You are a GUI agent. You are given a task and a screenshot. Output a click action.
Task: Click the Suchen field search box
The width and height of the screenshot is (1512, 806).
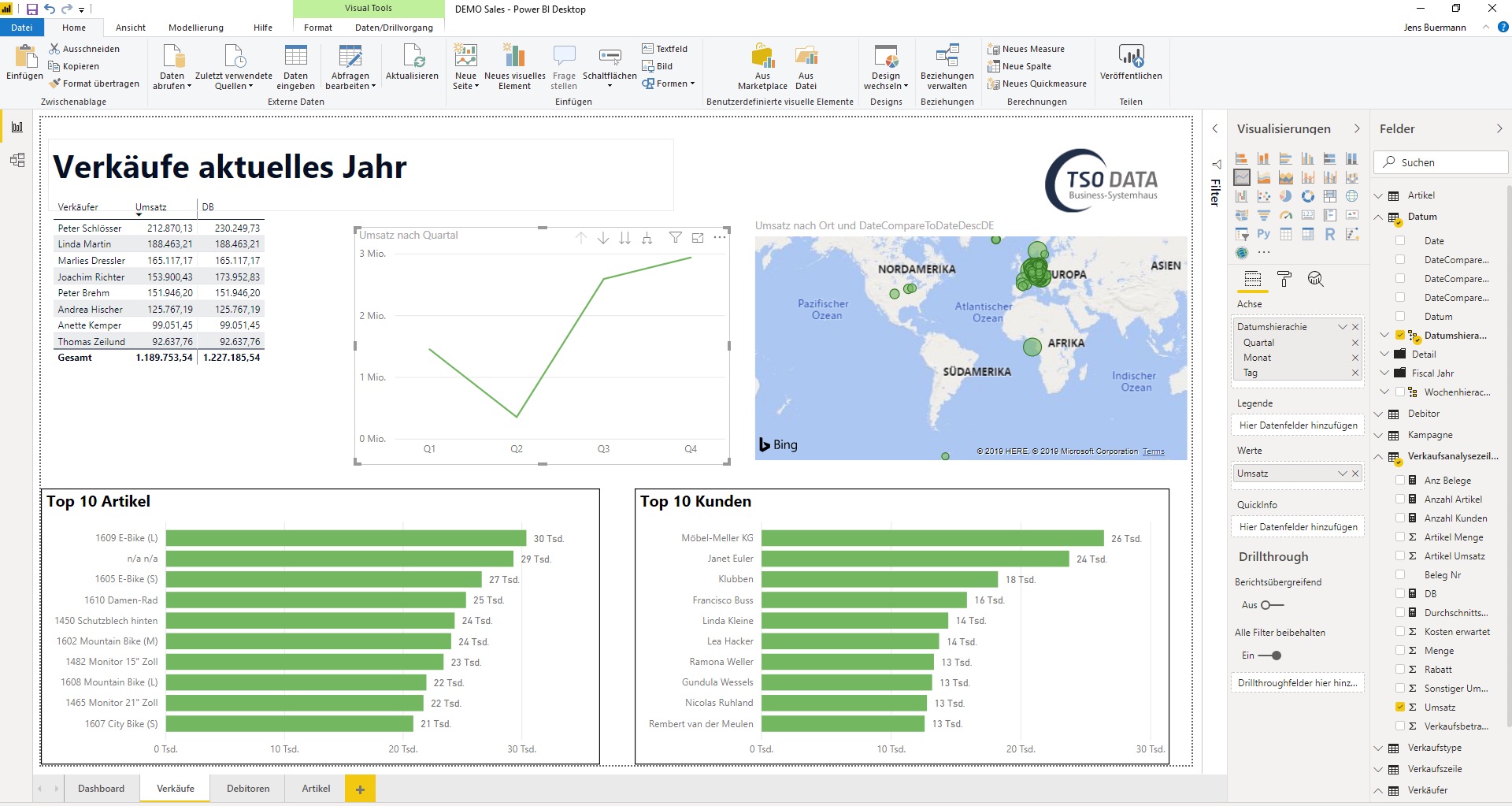pyautogui.click(x=1441, y=162)
